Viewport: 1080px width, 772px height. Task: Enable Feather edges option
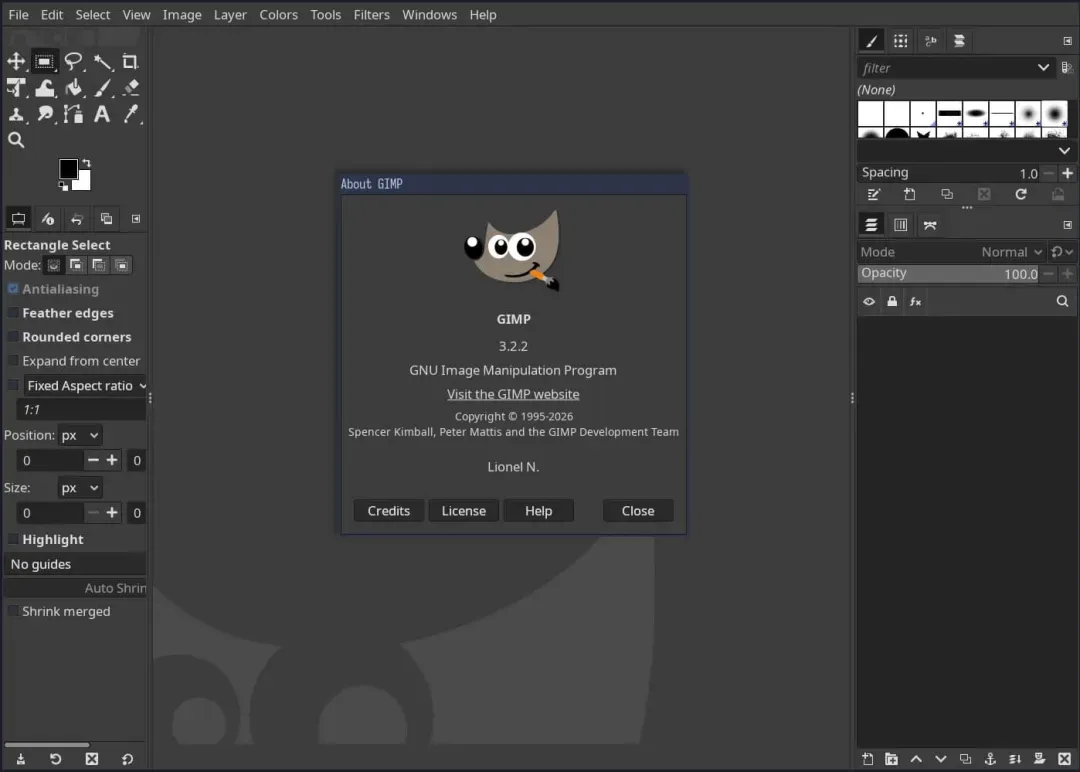pos(13,313)
